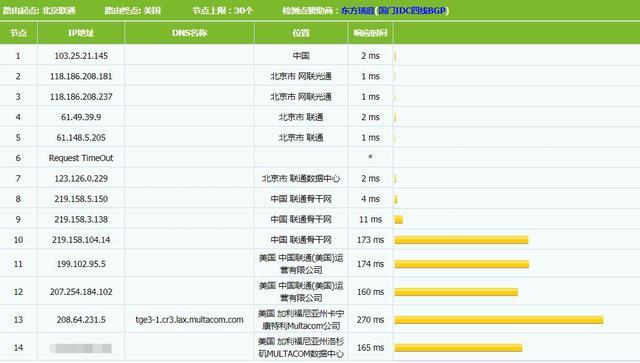This screenshot has width=640, height=363.
Task: Select IP address 103.25.21.145
Action: click(x=81, y=56)
